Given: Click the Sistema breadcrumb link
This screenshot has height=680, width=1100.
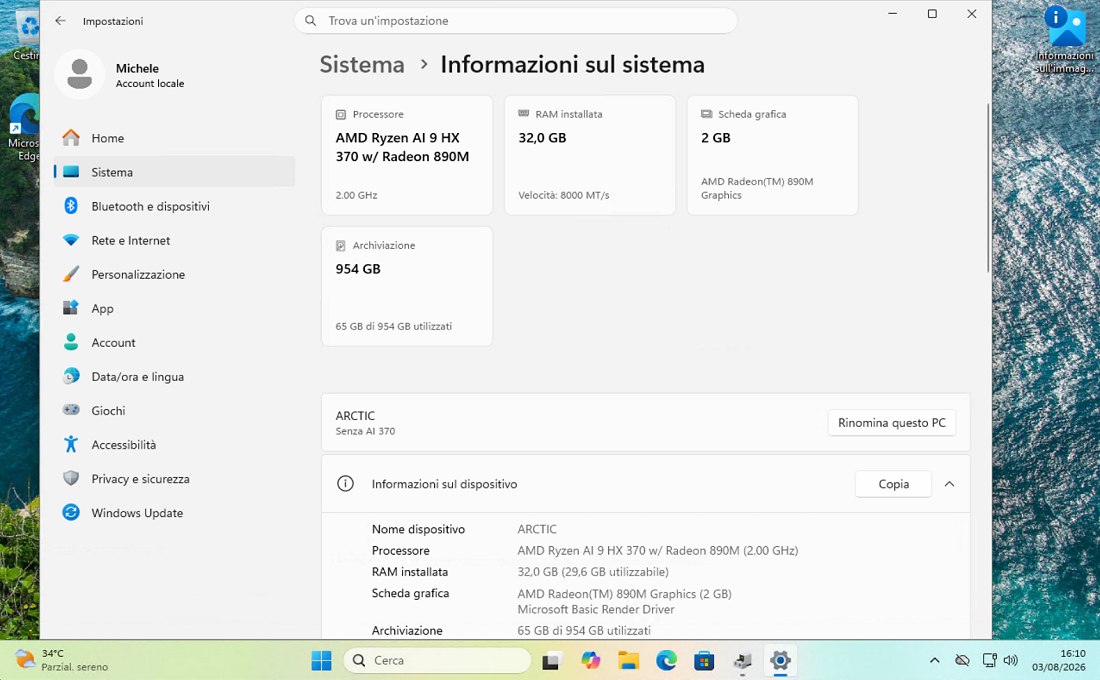Looking at the screenshot, I should (362, 65).
